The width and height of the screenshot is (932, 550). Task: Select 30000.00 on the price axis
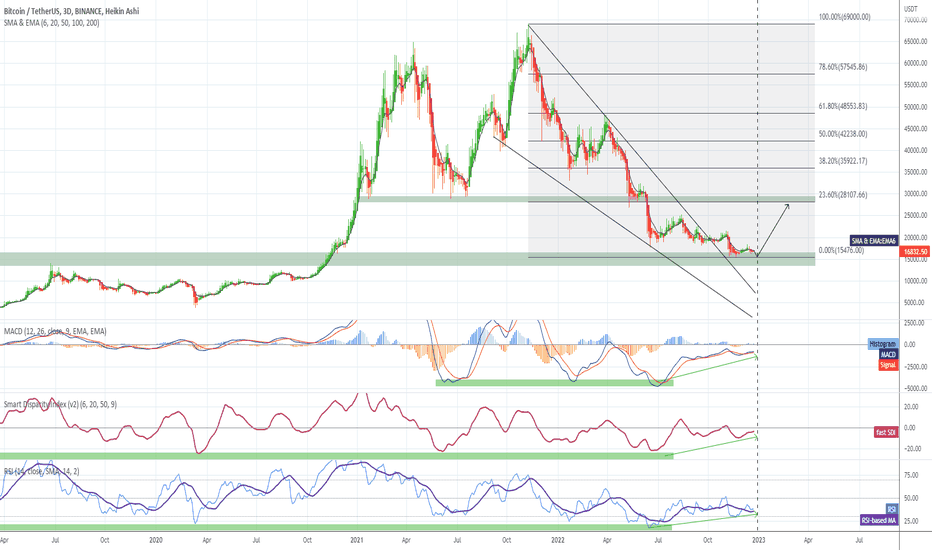915,194
